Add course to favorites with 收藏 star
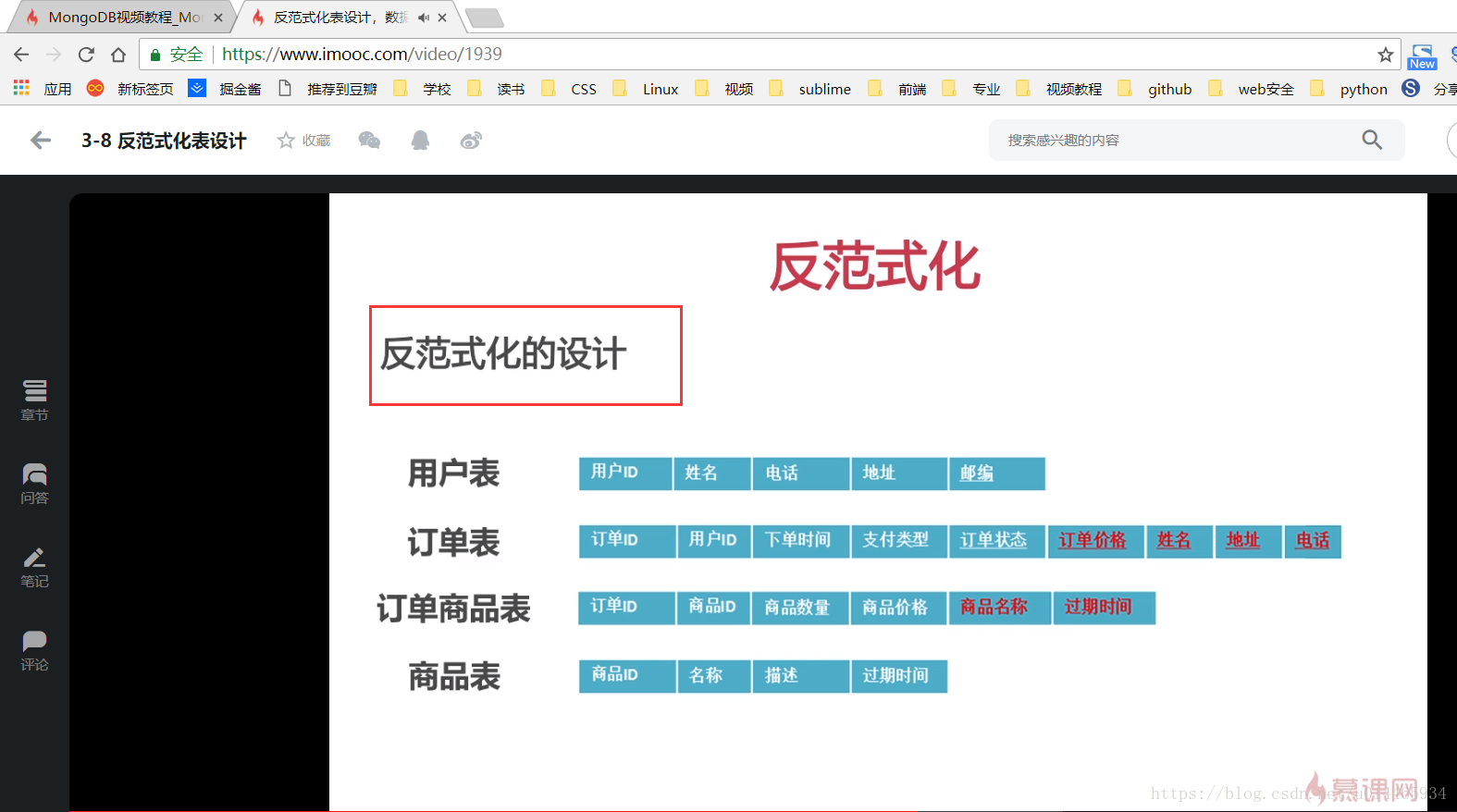 [x=304, y=141]
